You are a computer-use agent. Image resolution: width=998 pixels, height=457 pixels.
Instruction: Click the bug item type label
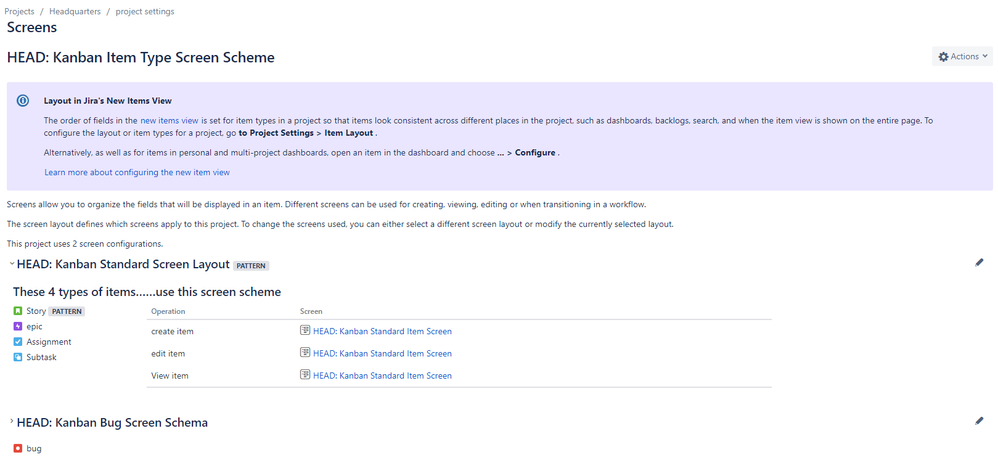pyautogui.click(x=34, y=449)
